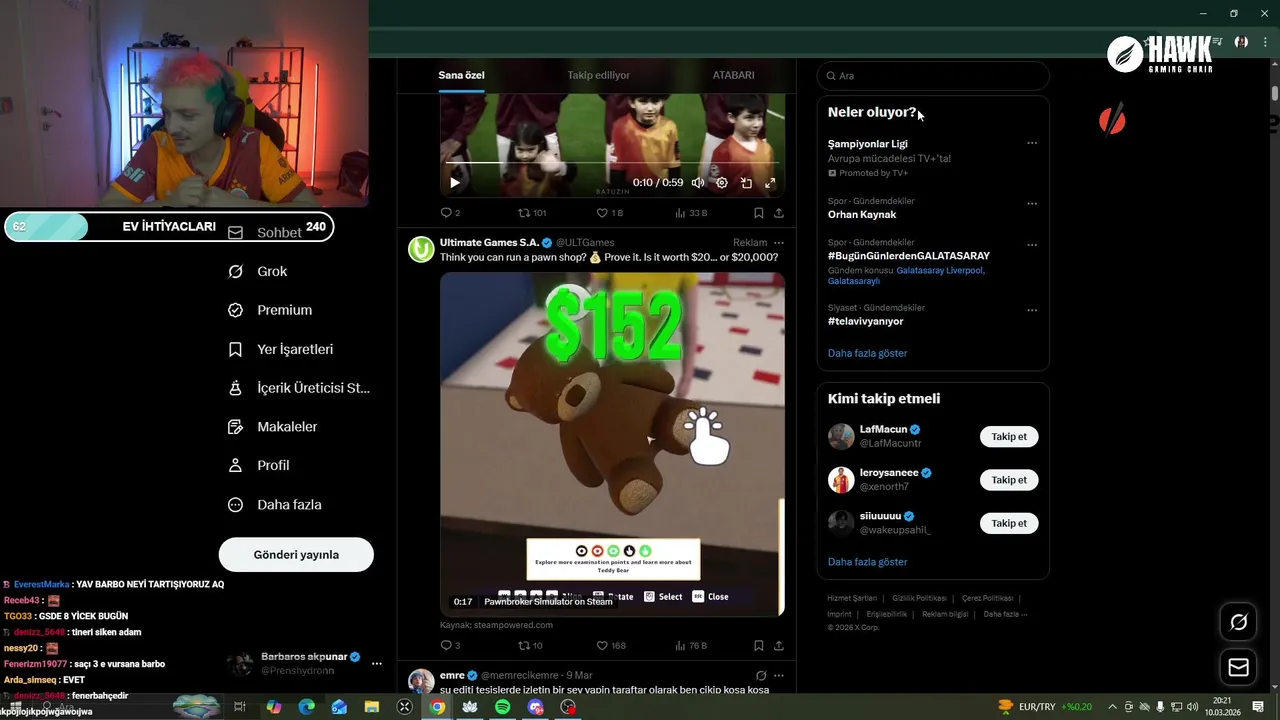Repost the Ultimate Games ad with 10 reposts

[530, 646]
